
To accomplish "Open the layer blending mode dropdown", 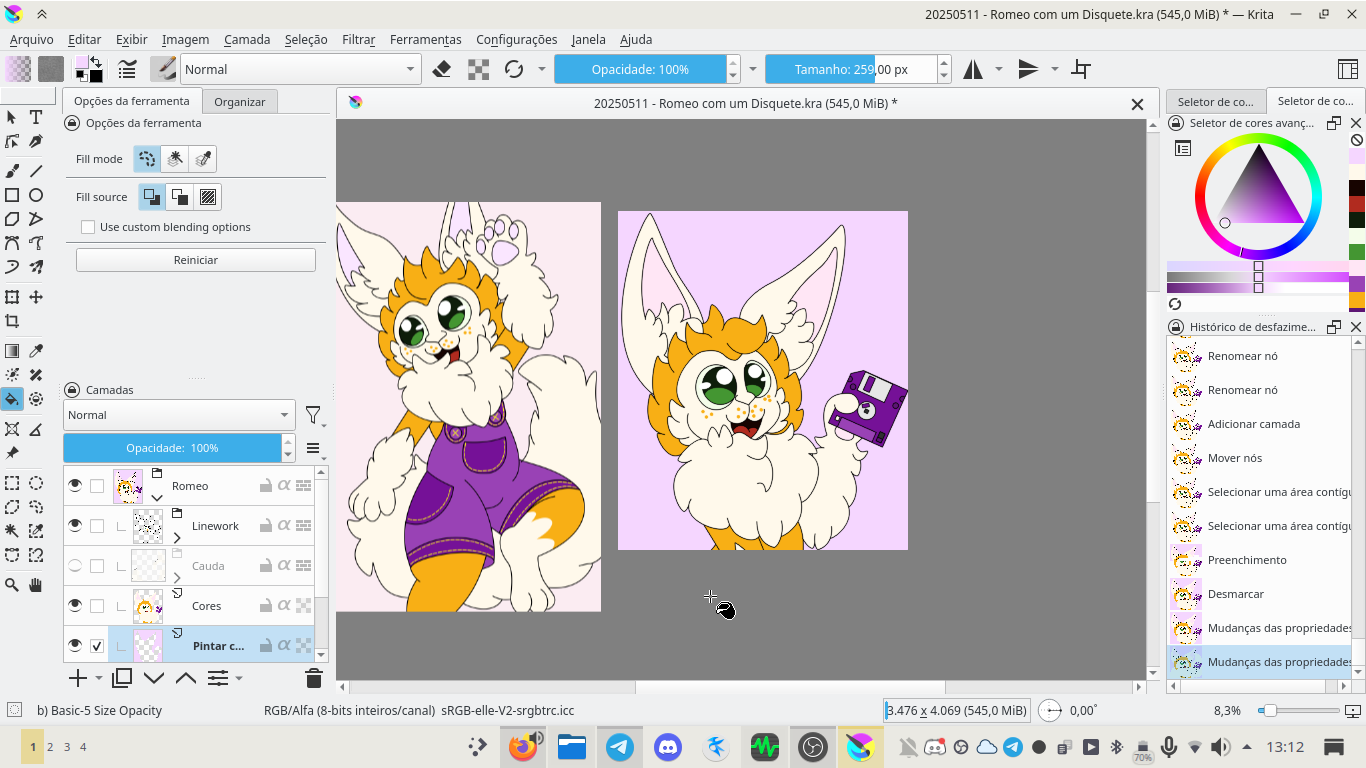I will coord(179,415).
